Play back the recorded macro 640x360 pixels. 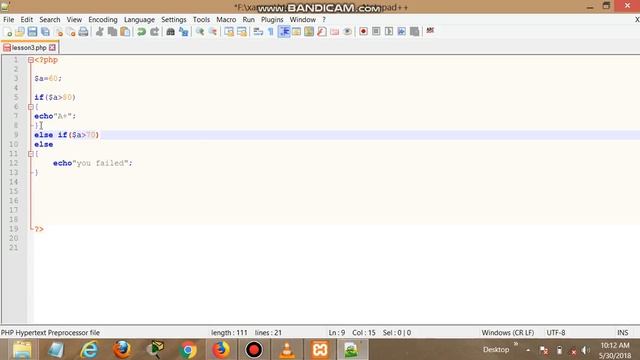(389, 32)
